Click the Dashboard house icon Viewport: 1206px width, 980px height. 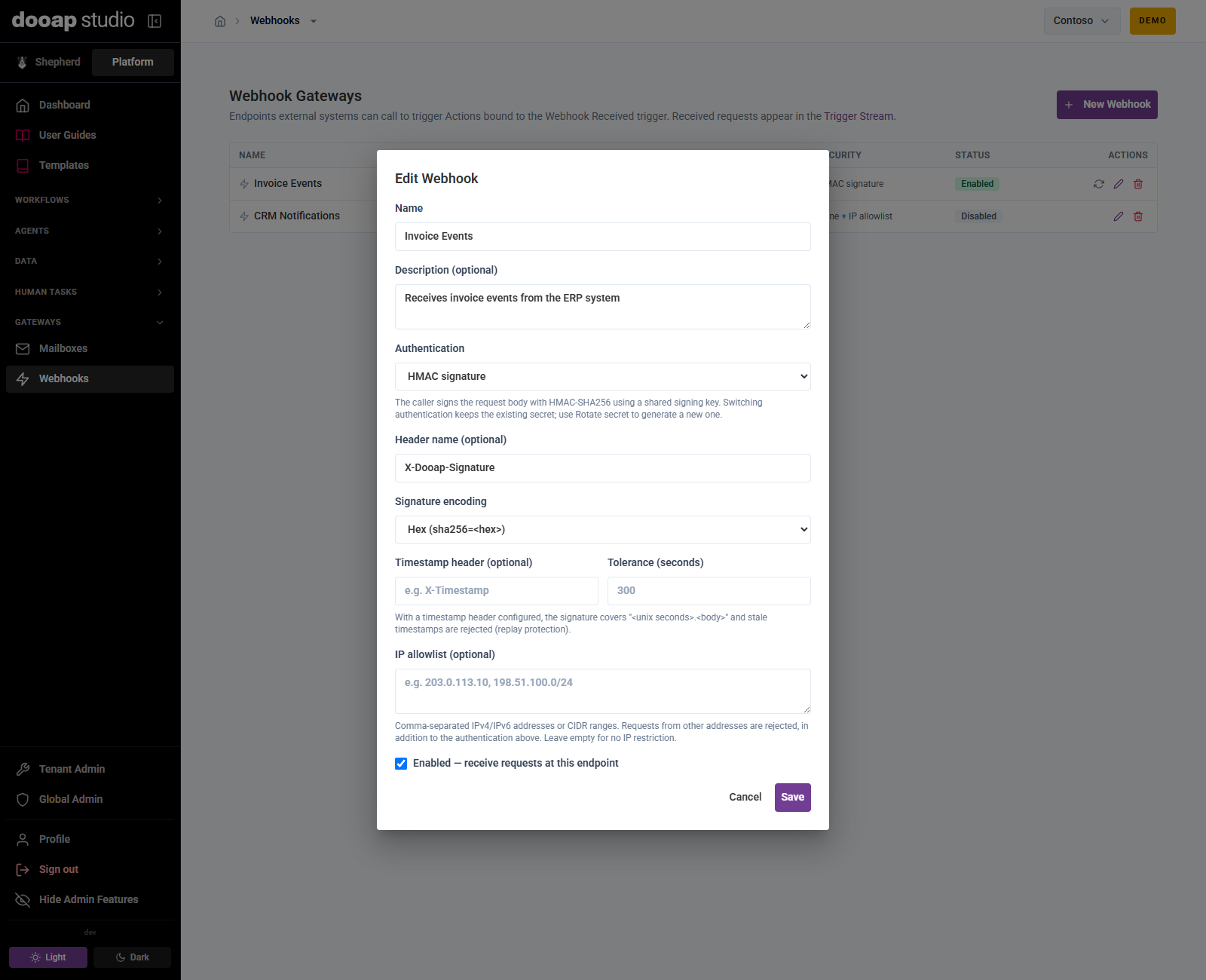click(23, 106)
